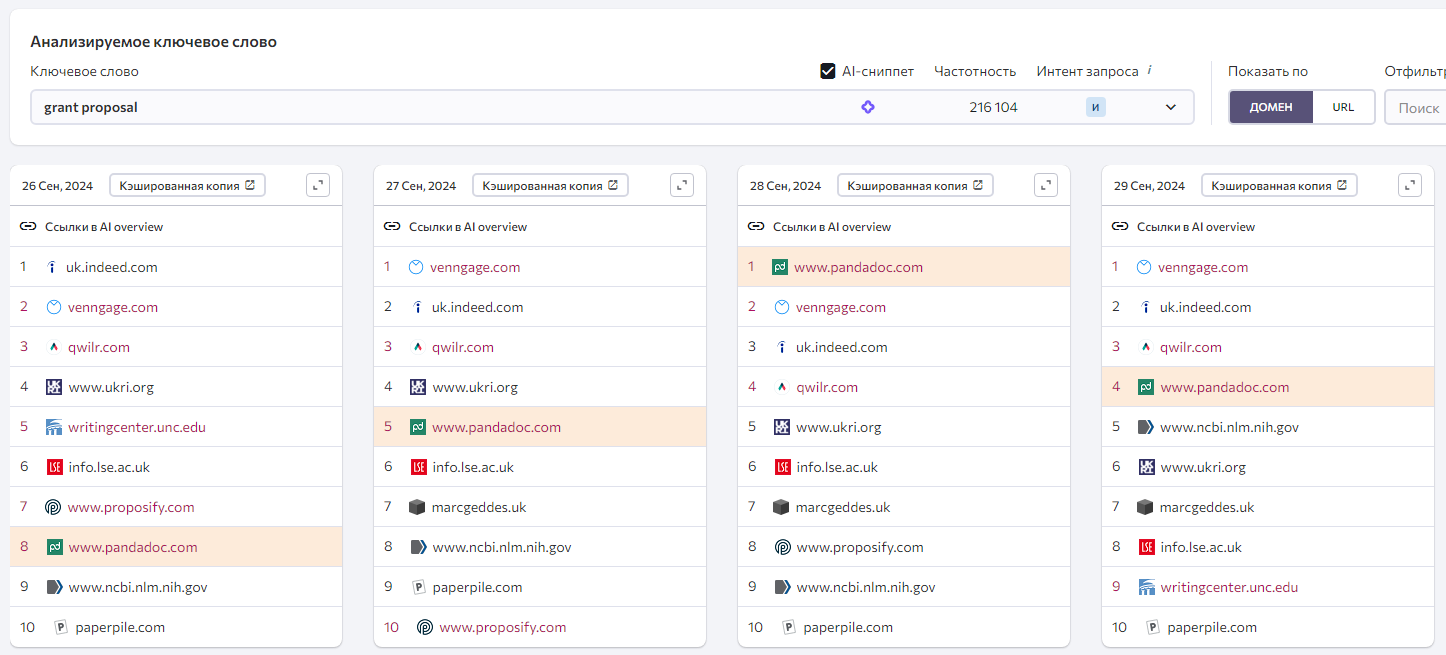Click pandadoc favicon in 29 Сен column

(1146, 387)
